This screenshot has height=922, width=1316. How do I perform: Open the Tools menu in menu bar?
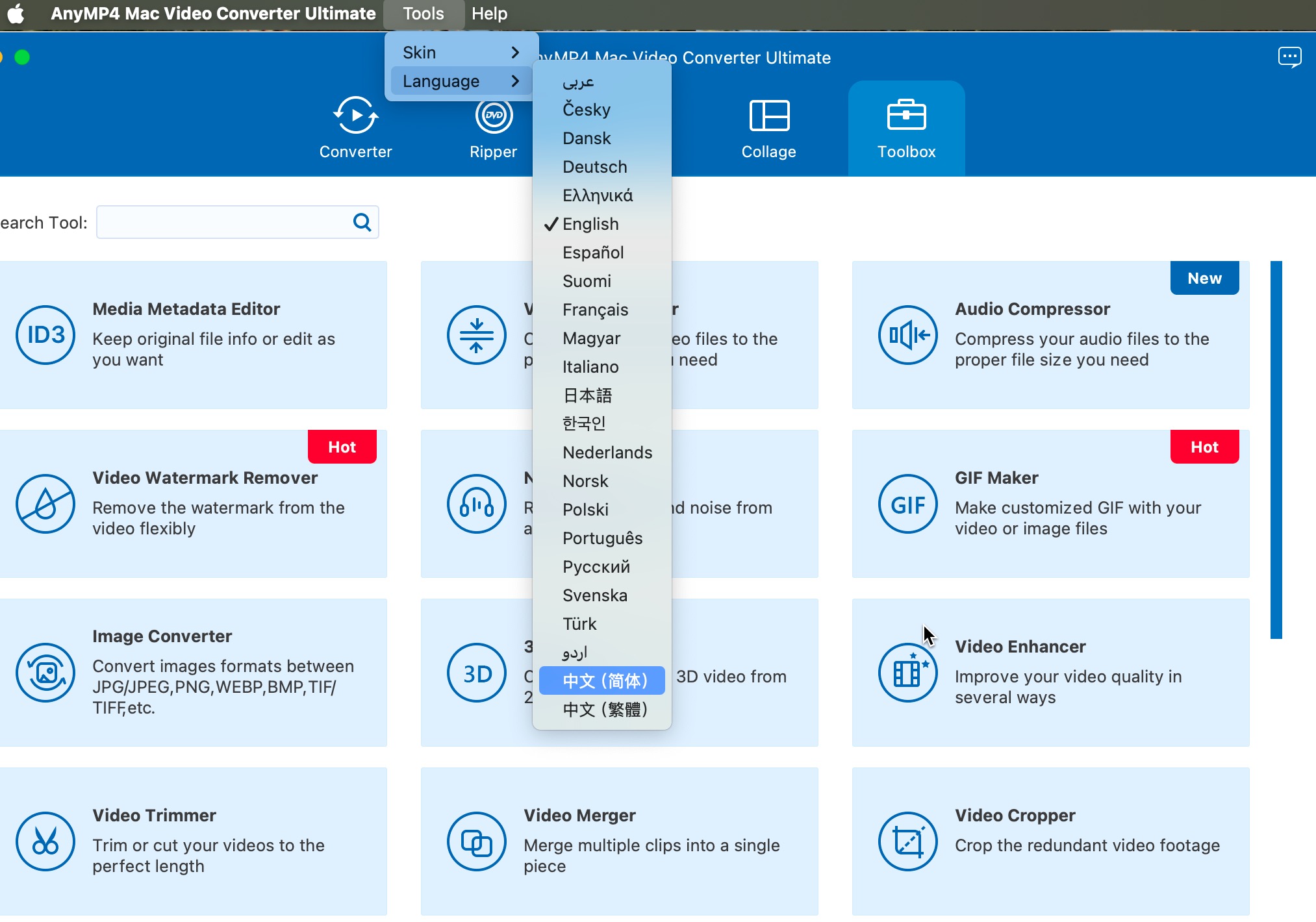click(x=423, y=14)
